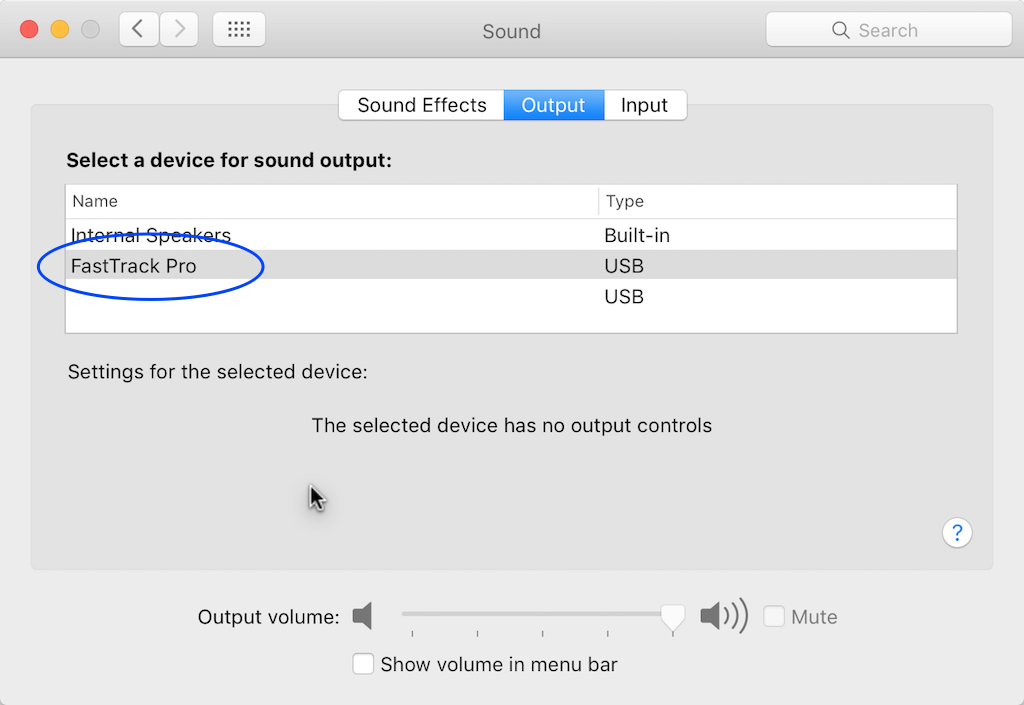The width and height of the screenshot is (1024, 705).
Task: Click the Type column header
Action: (778, 201)
